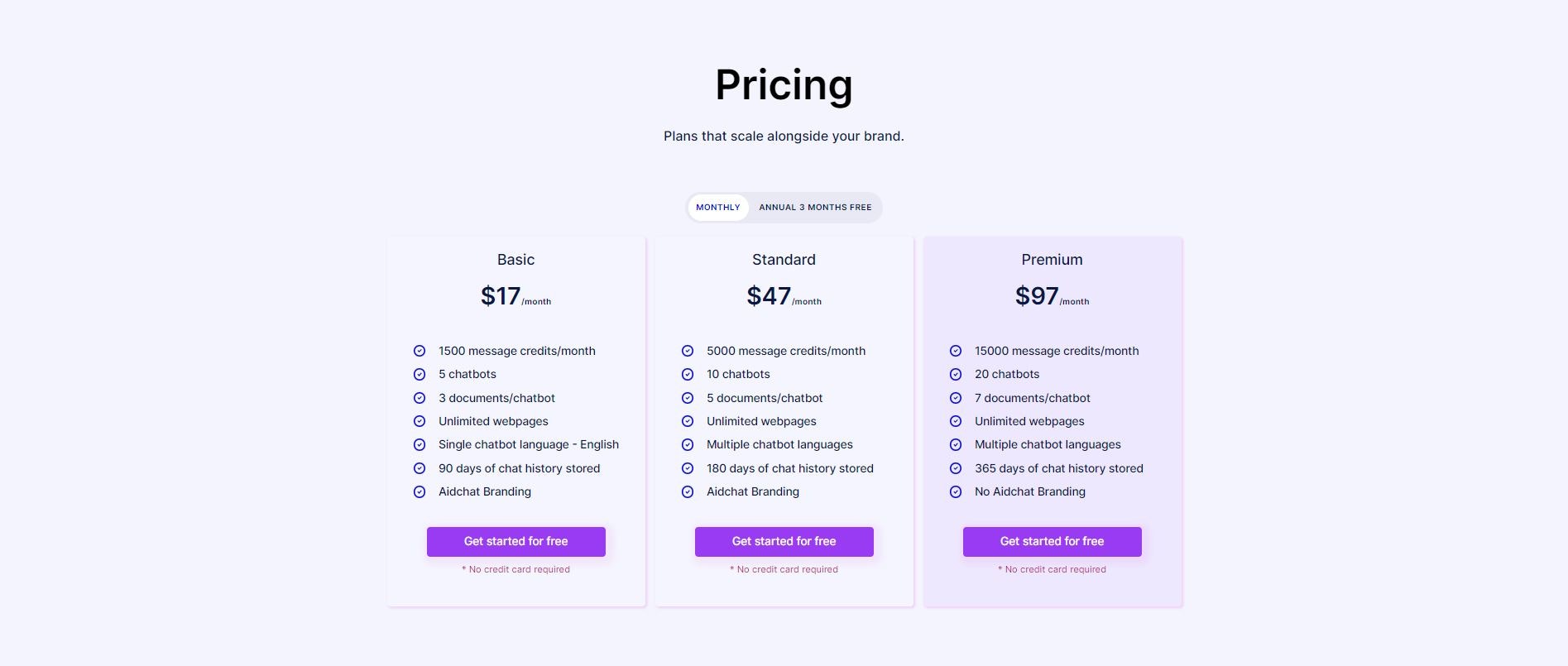Click check icon beside Single chatbot language
The image size is (1568, 666).
(420, 445)
